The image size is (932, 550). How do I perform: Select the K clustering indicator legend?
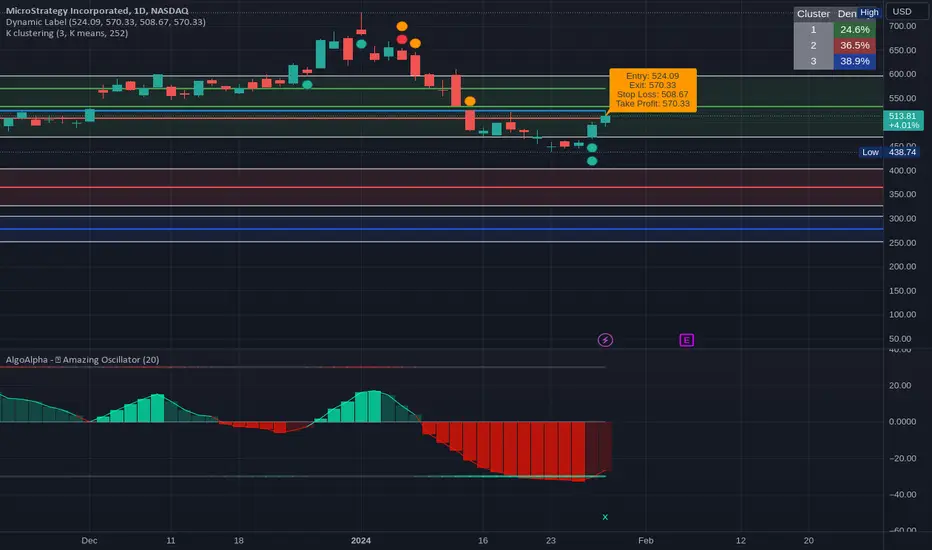(67, 33)
